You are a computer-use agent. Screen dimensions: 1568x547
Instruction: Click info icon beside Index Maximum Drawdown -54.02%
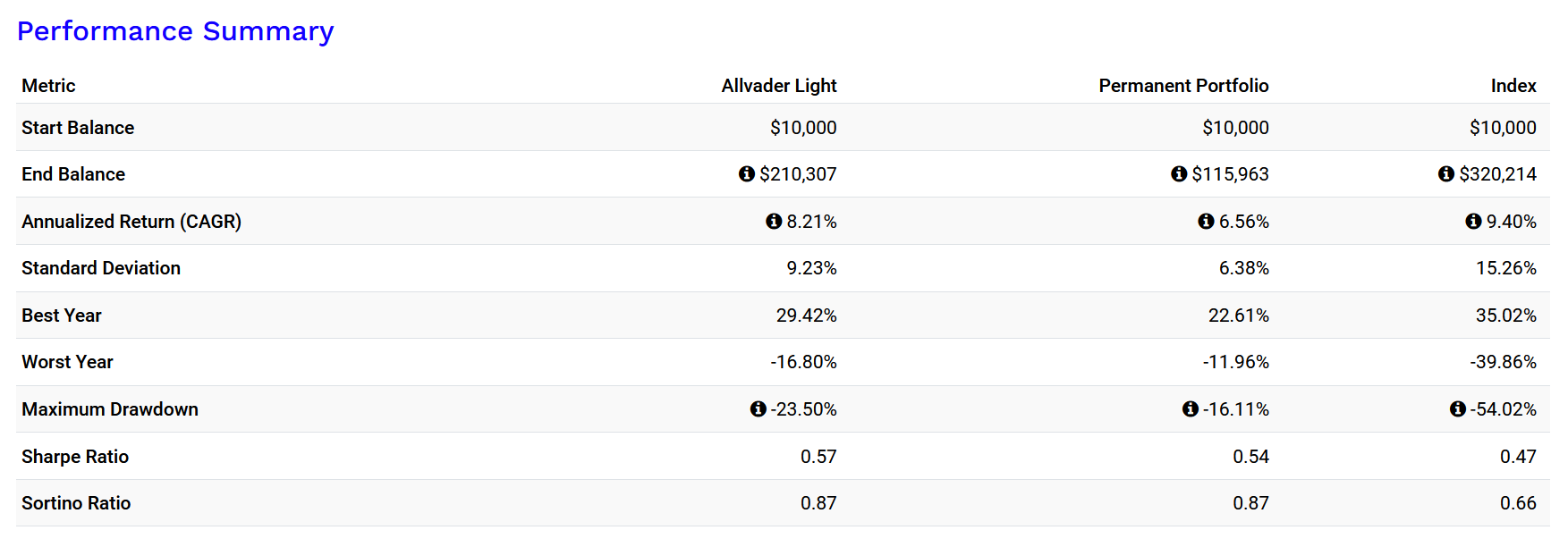[1458, 409]
